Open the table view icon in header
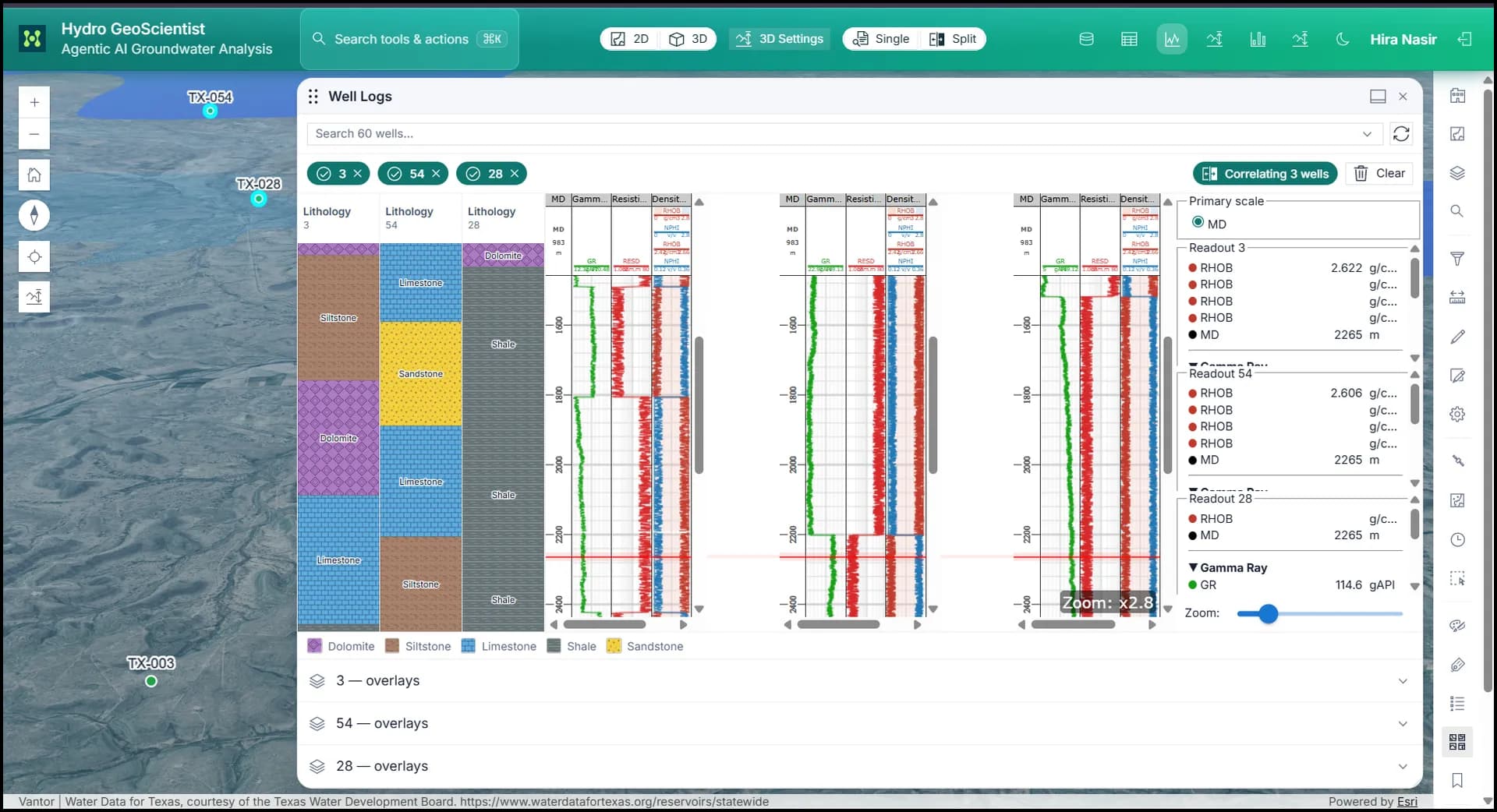The width and height of the screenshot is (1497, 812). coord(1129,39)
